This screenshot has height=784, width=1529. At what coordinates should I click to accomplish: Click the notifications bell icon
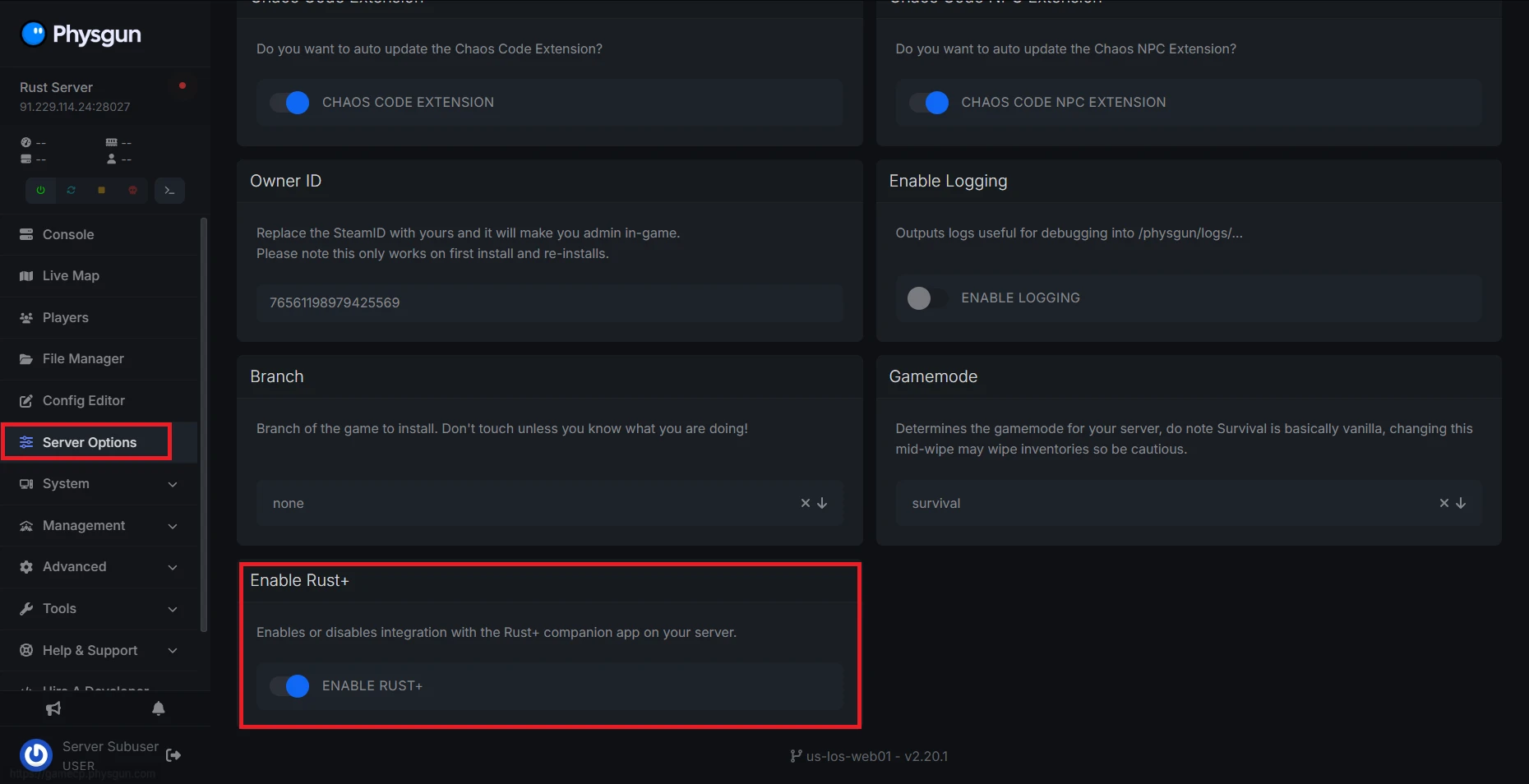click(x=159, y=708)
